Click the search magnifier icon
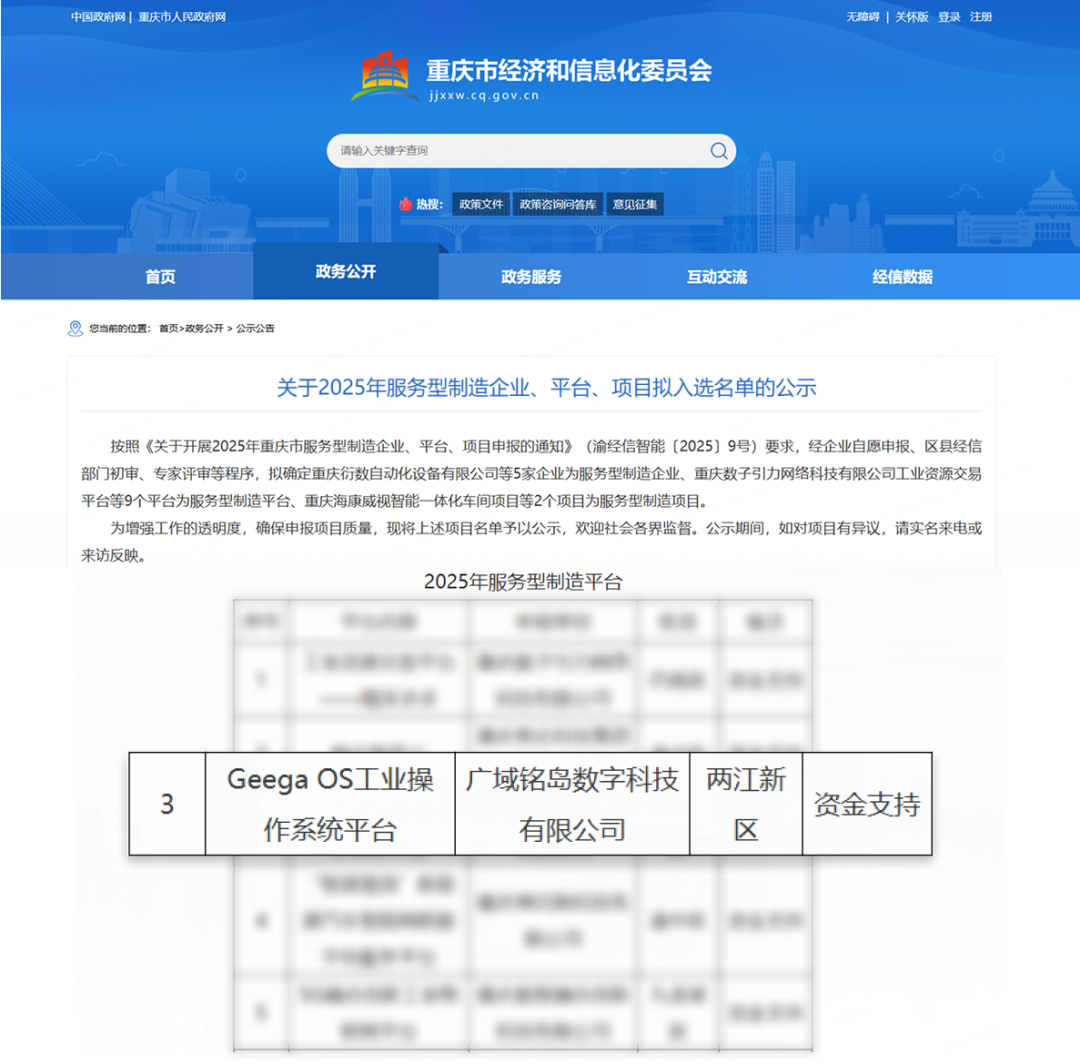The width and height of the screenshot is (1080, 1064). [718, 151]
